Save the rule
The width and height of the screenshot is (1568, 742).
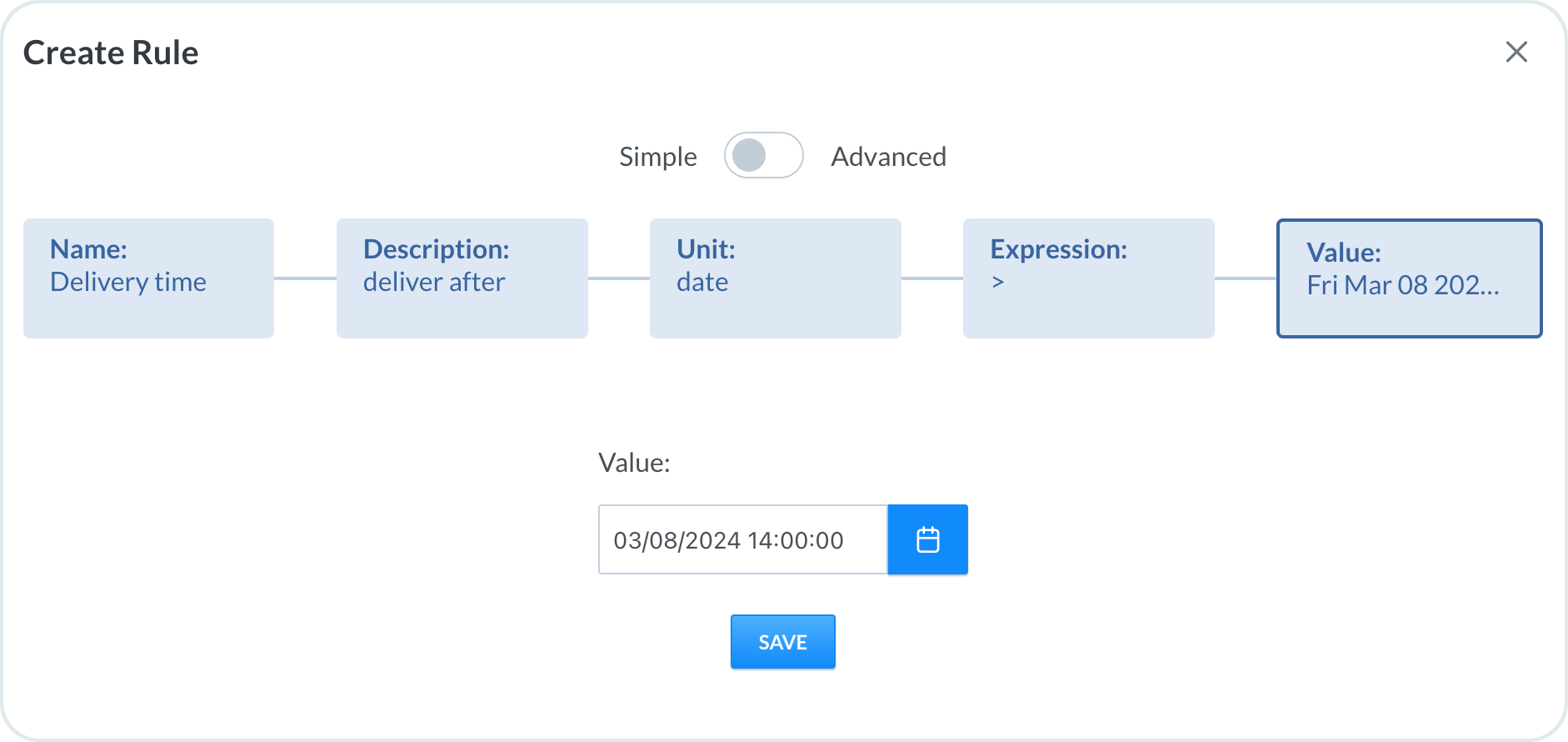pyautogui.click(x=782, y=642)
